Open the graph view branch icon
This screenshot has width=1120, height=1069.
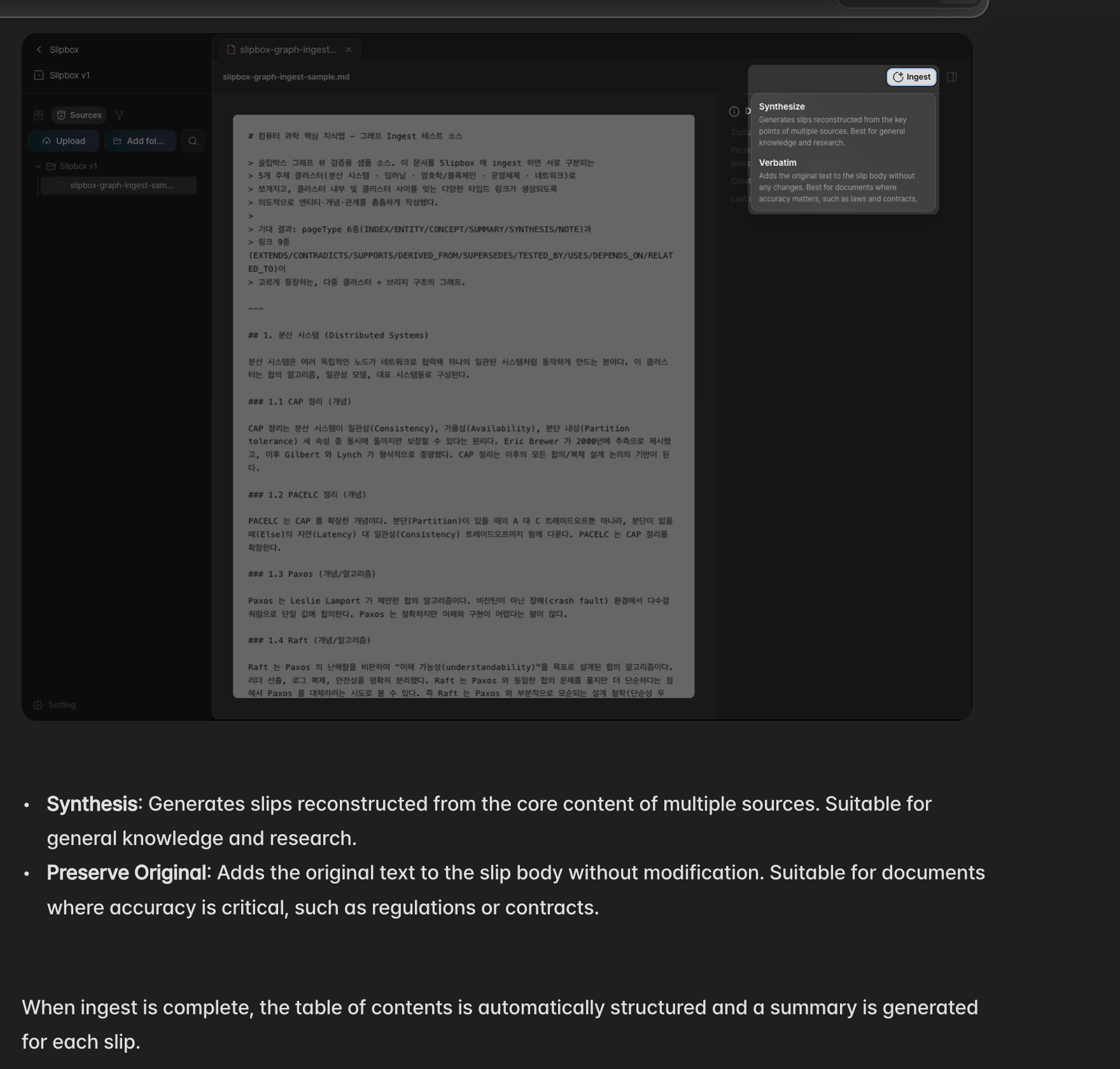click(119, 115)
